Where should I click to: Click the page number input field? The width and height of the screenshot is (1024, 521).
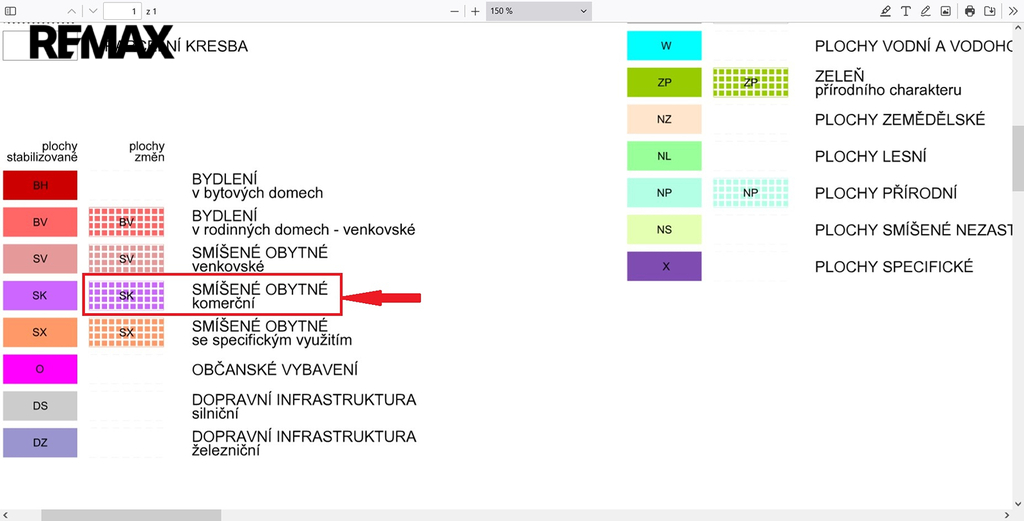(123, 11)
